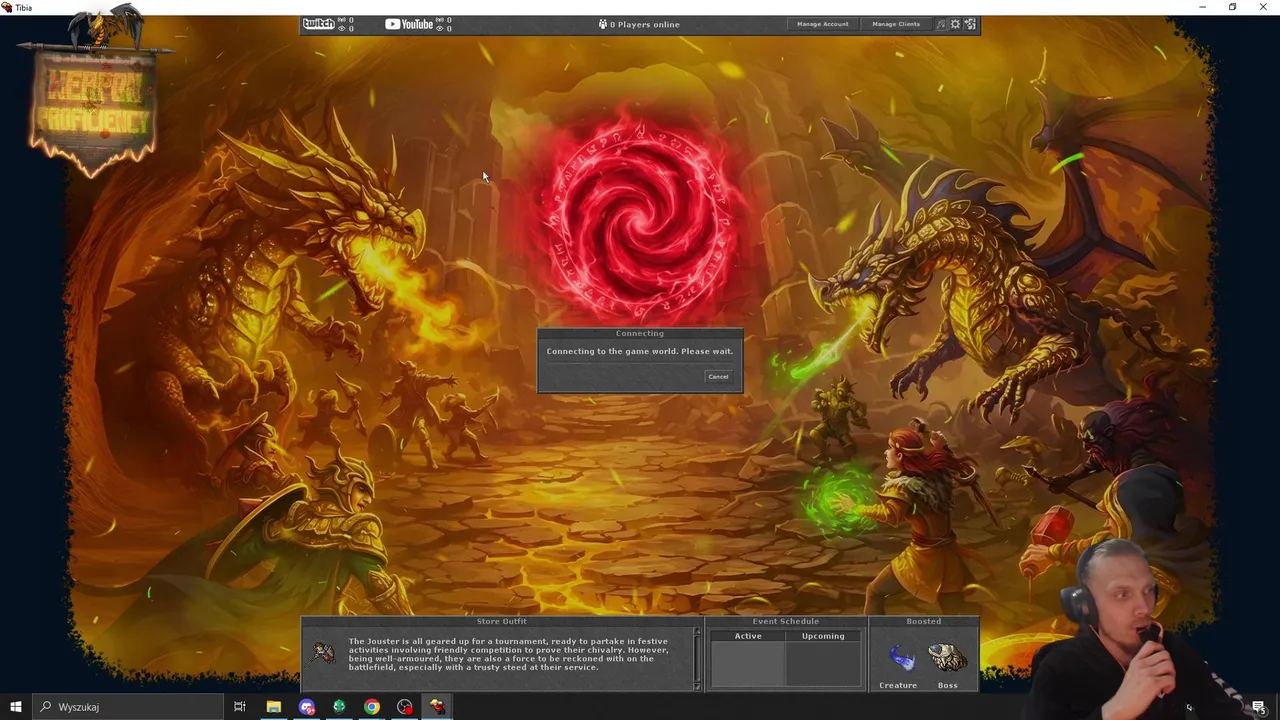This screenshot has height=720, width=1280.
Task: Open the settings gear in top bar
Action: pyautogui.click(x=955, y=24)
